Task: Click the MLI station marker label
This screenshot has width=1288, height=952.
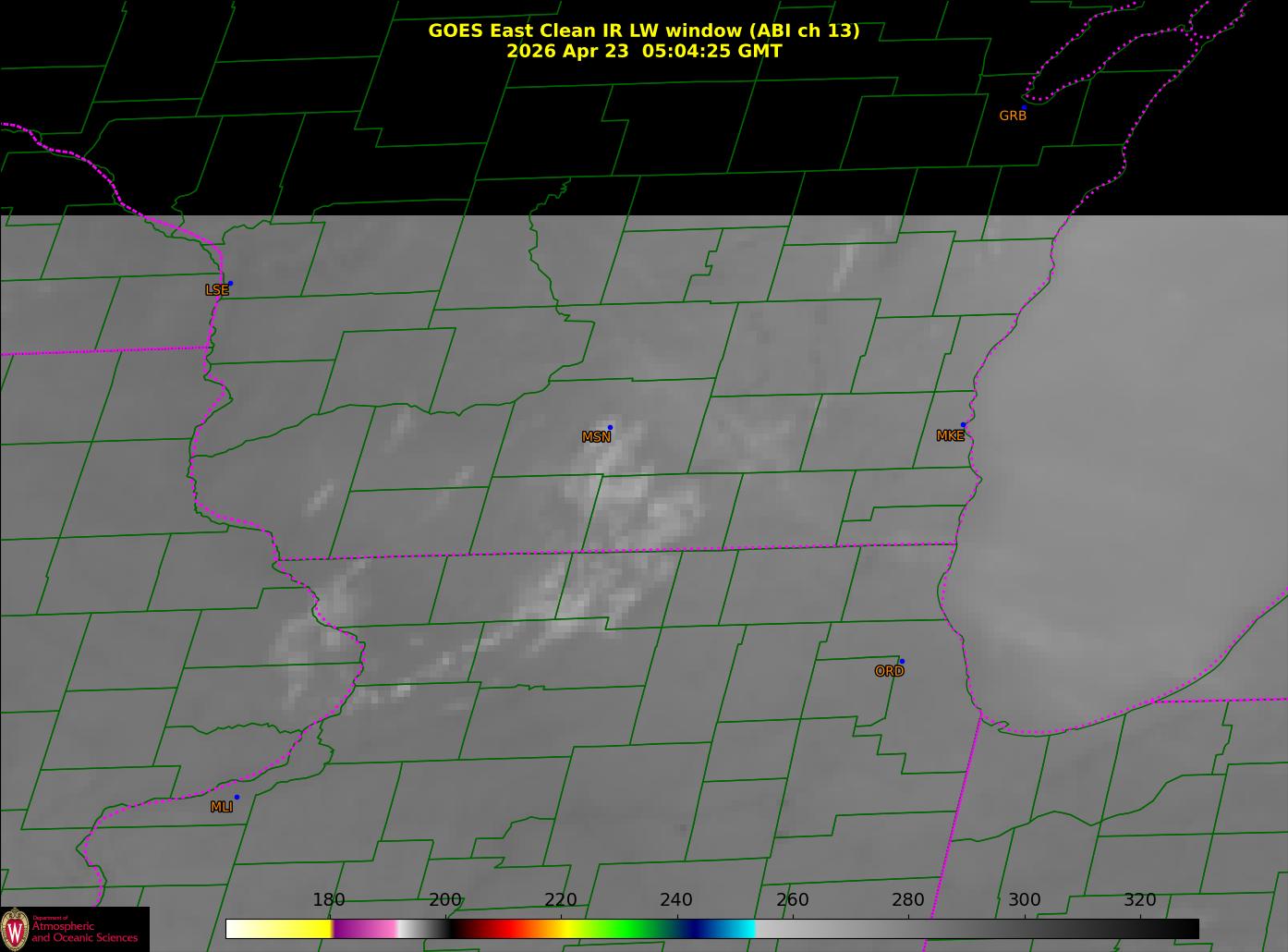Action: [x=221, y=807]
